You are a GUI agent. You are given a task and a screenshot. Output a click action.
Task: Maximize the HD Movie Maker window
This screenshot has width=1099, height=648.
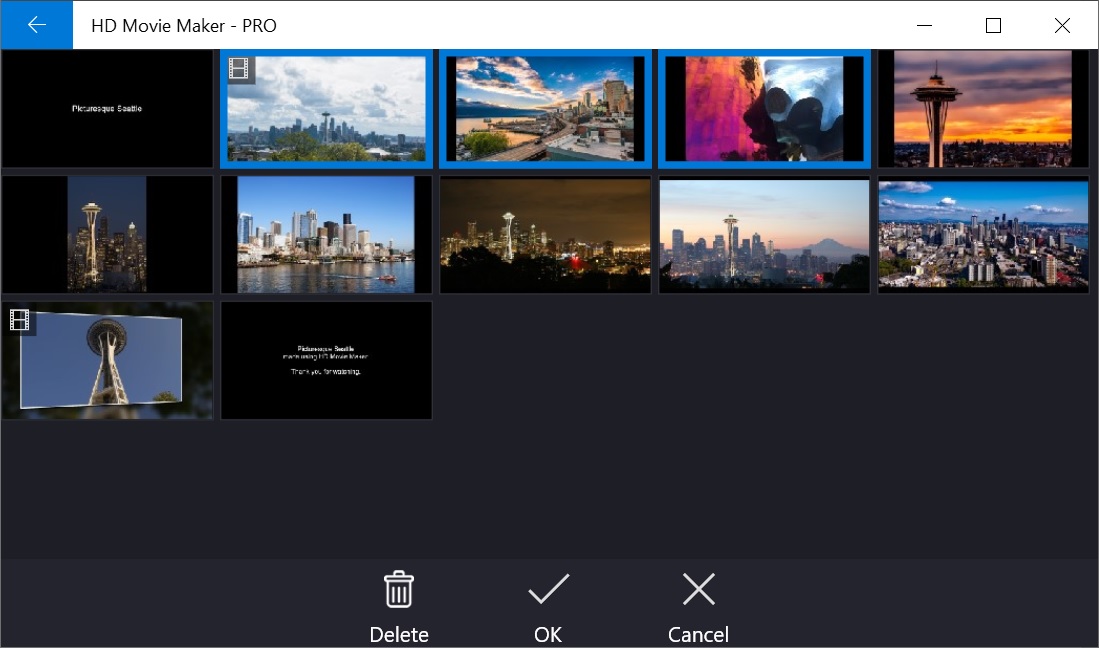pyautogui.click(x=993, y=26)
